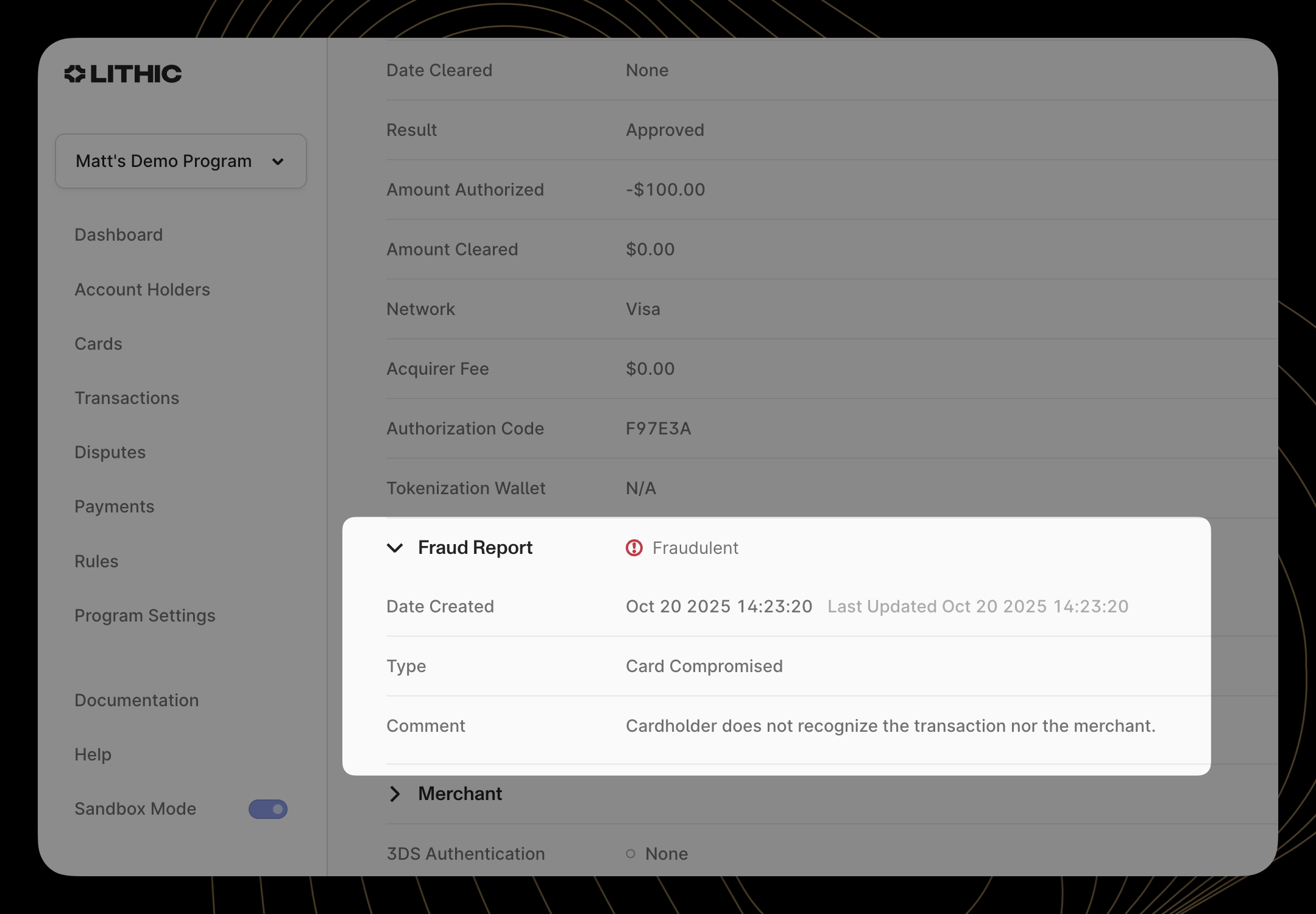Click the Lithic logo icon
This screenshot has width=1316, height=914.
tap(75, 74)
